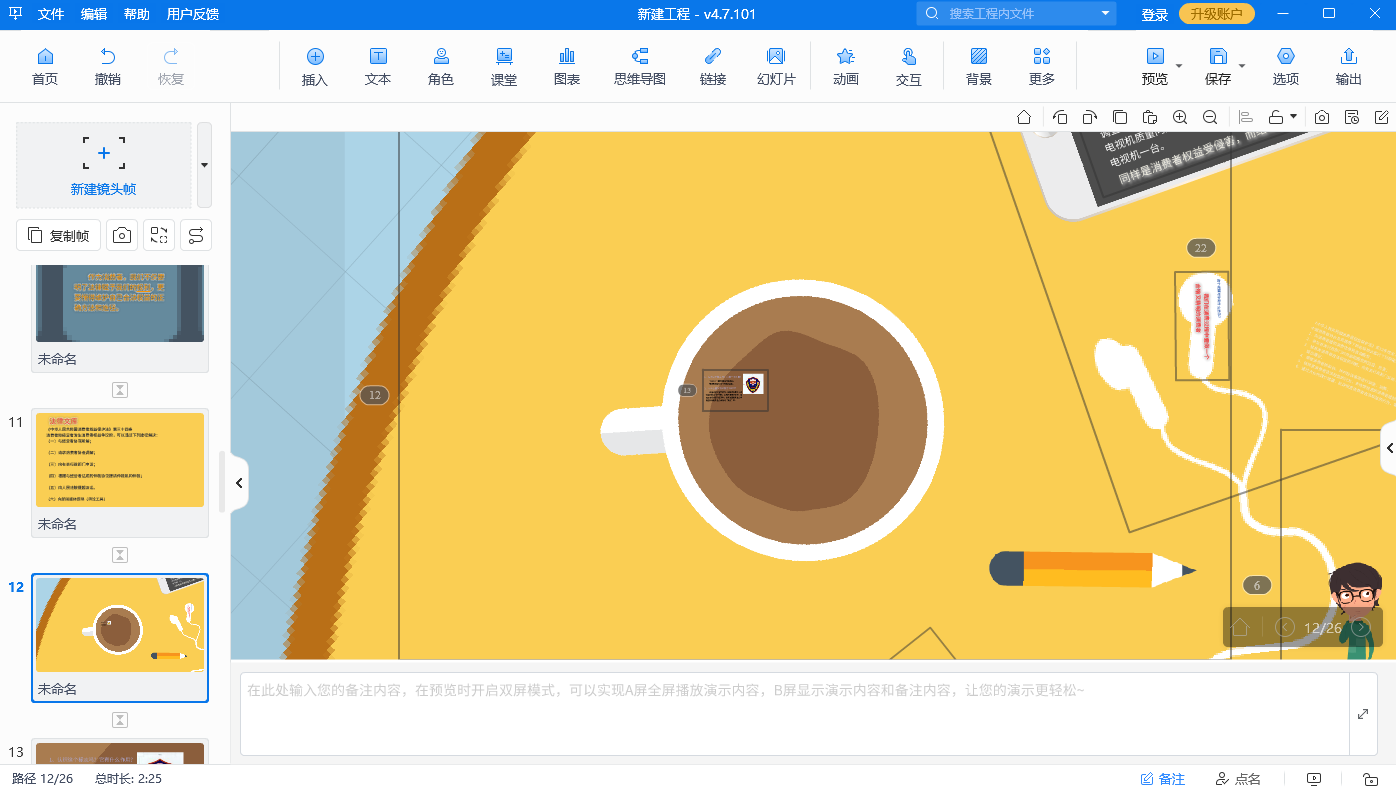Click the frame swap icon in sidebar
Image resolution: width=1396 pixels, height=790 pixels.
[x=159, y=235]
